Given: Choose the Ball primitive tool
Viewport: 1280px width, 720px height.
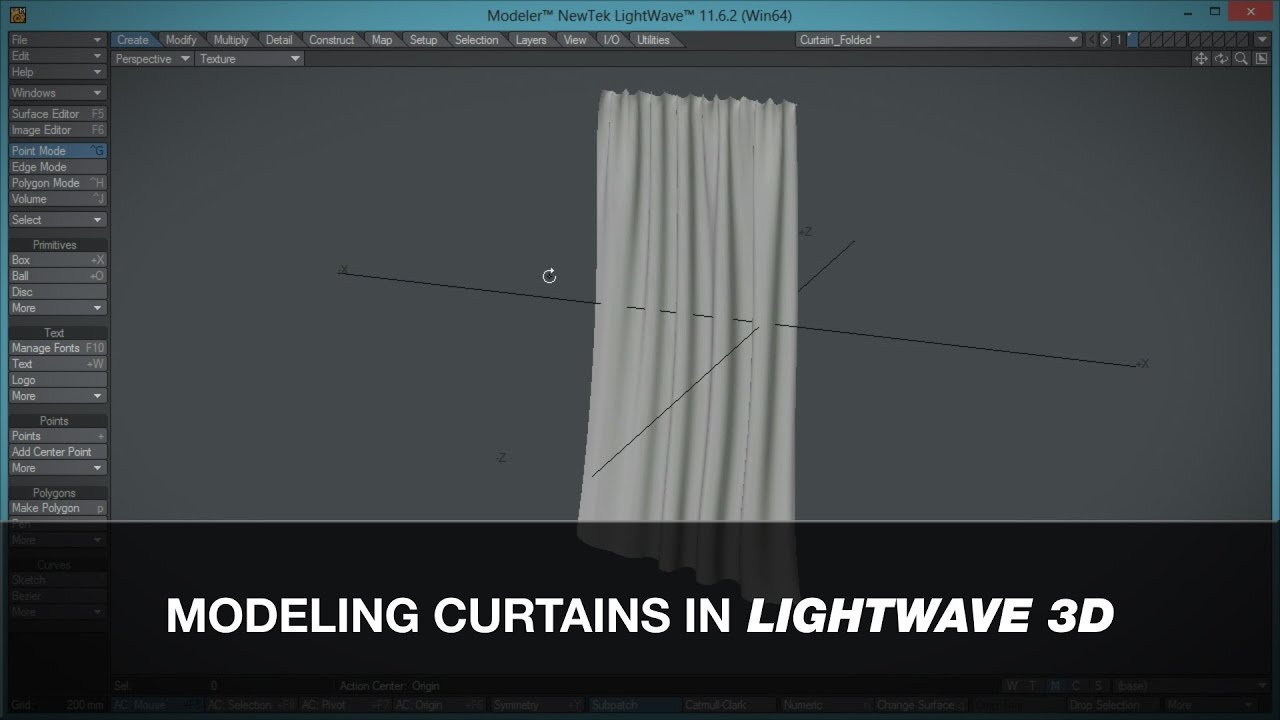Looking at the screenshot, I should (x=57, y=276).
